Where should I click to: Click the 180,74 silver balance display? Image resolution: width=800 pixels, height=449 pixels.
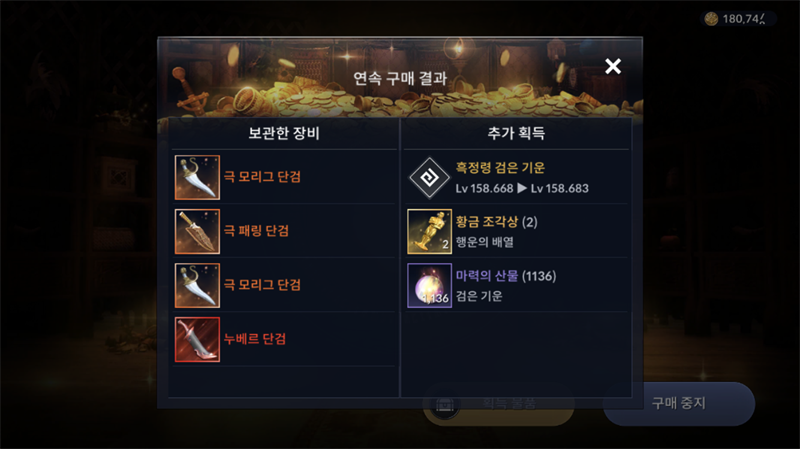(739, 19)
